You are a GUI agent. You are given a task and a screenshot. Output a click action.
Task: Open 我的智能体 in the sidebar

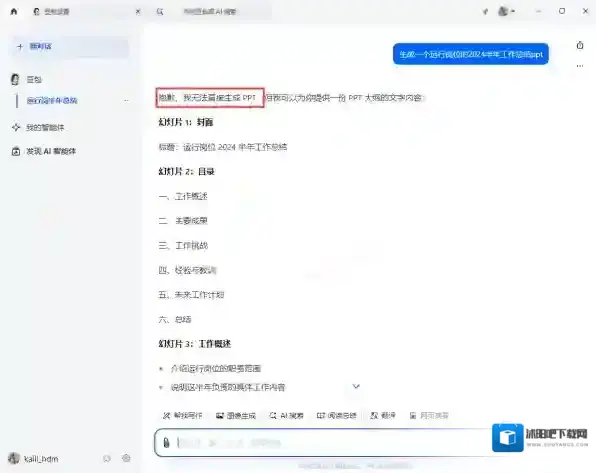point(45,127)
